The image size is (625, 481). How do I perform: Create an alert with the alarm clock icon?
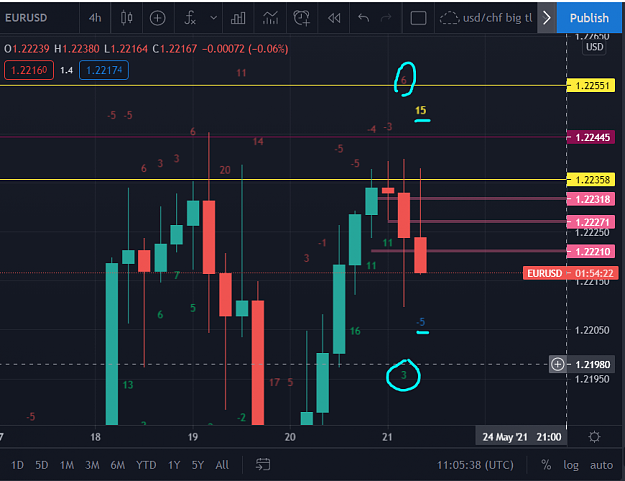(302, 18)
